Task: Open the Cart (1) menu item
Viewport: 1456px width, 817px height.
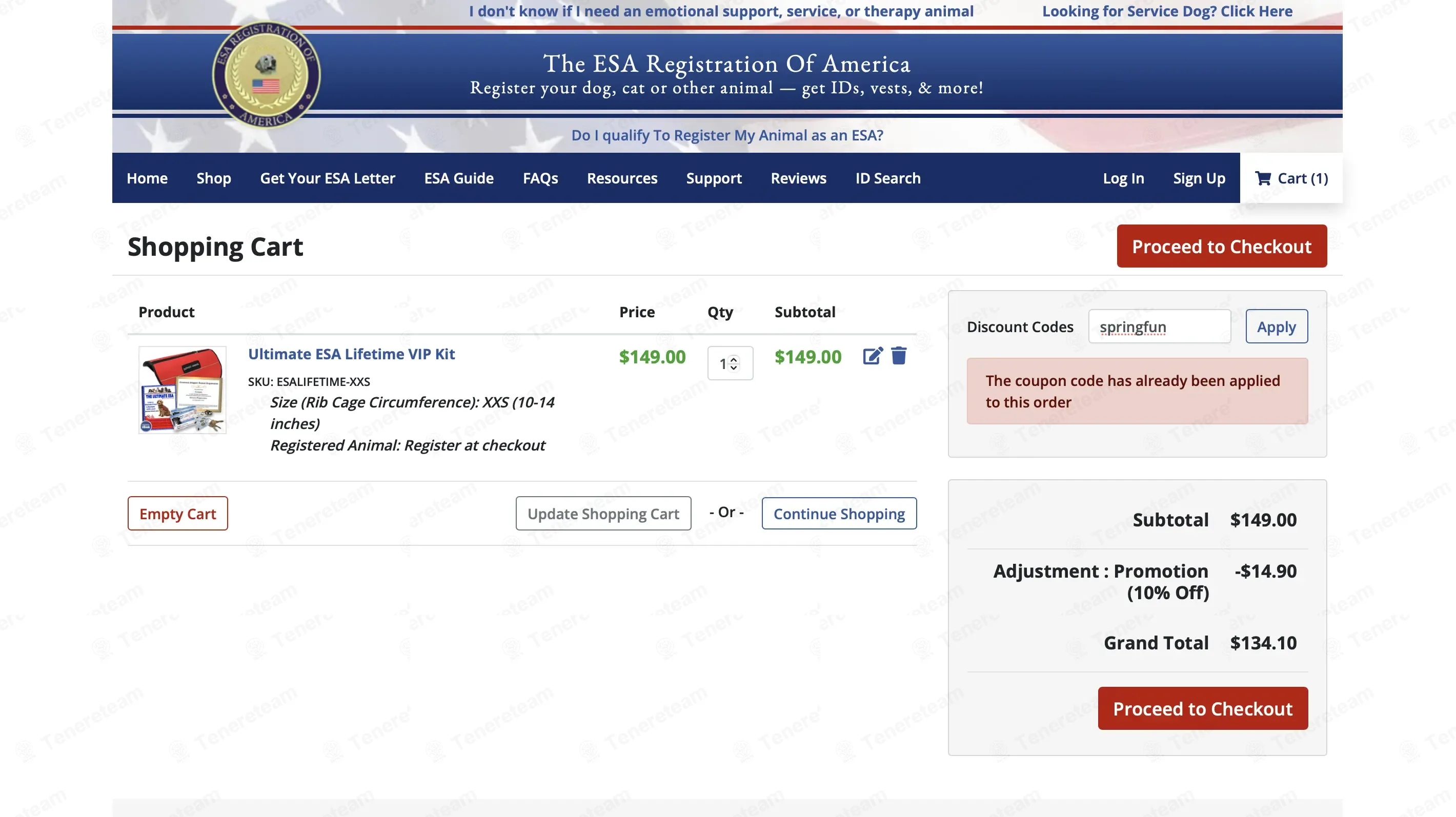Action: (1291, 178)
